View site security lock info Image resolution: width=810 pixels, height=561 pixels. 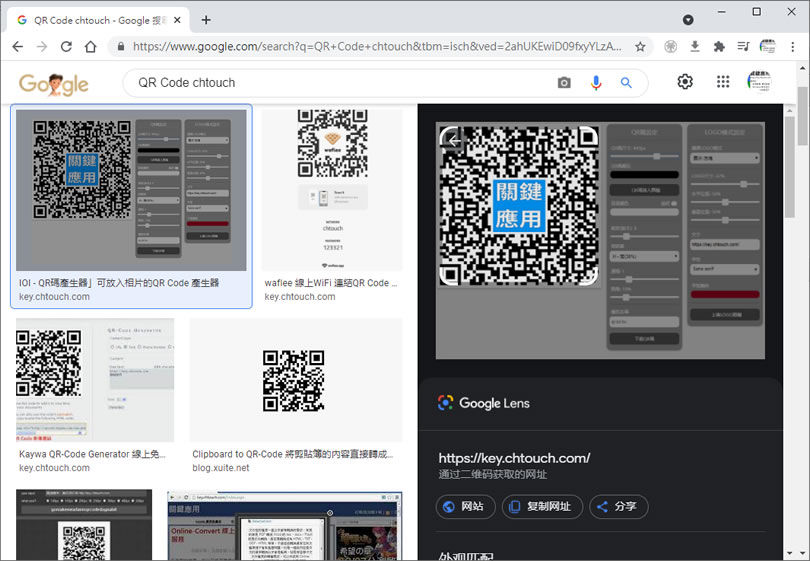pyautogui.click(x=121, y=46)
